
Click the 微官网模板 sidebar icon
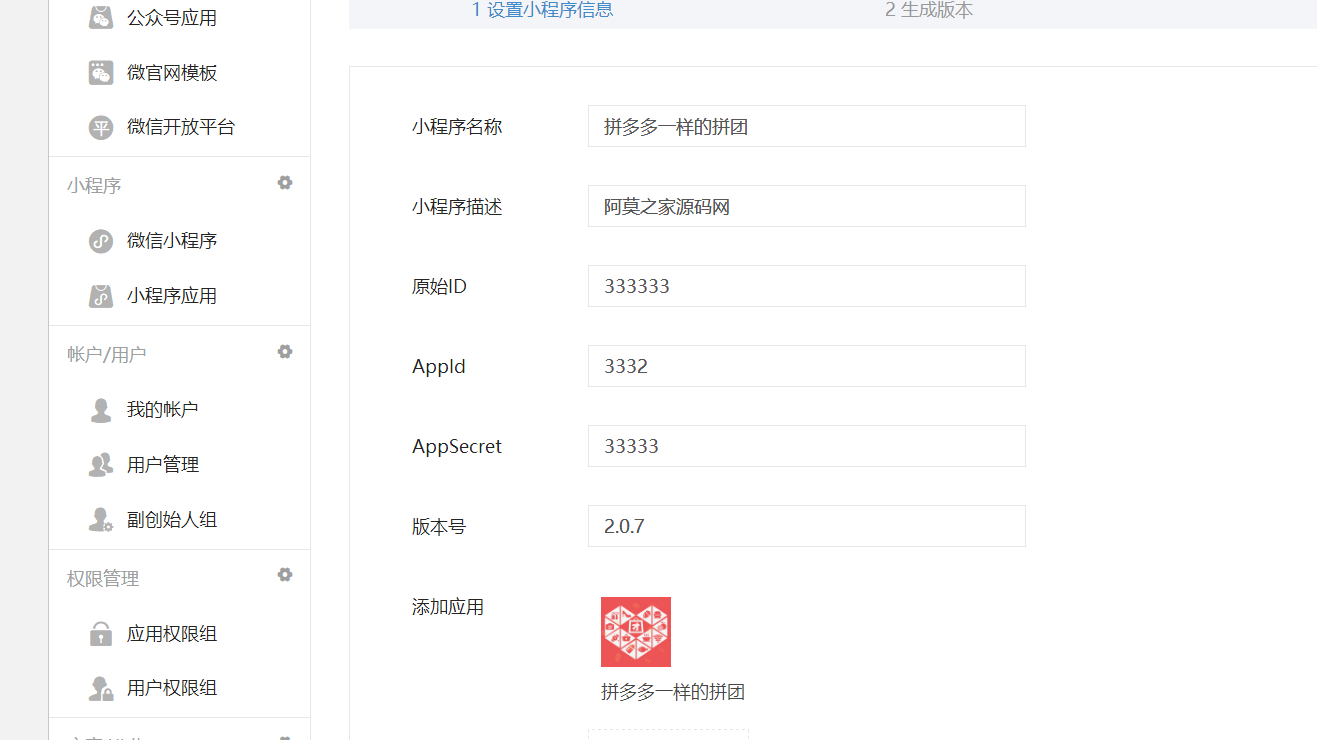point(101,73)
